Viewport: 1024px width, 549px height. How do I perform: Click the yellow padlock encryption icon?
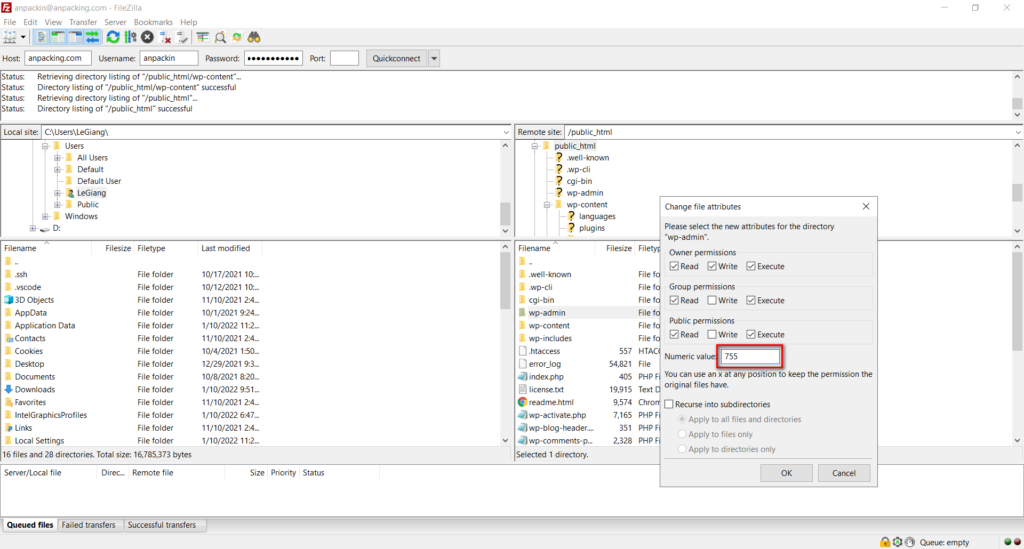click(885, 542)
